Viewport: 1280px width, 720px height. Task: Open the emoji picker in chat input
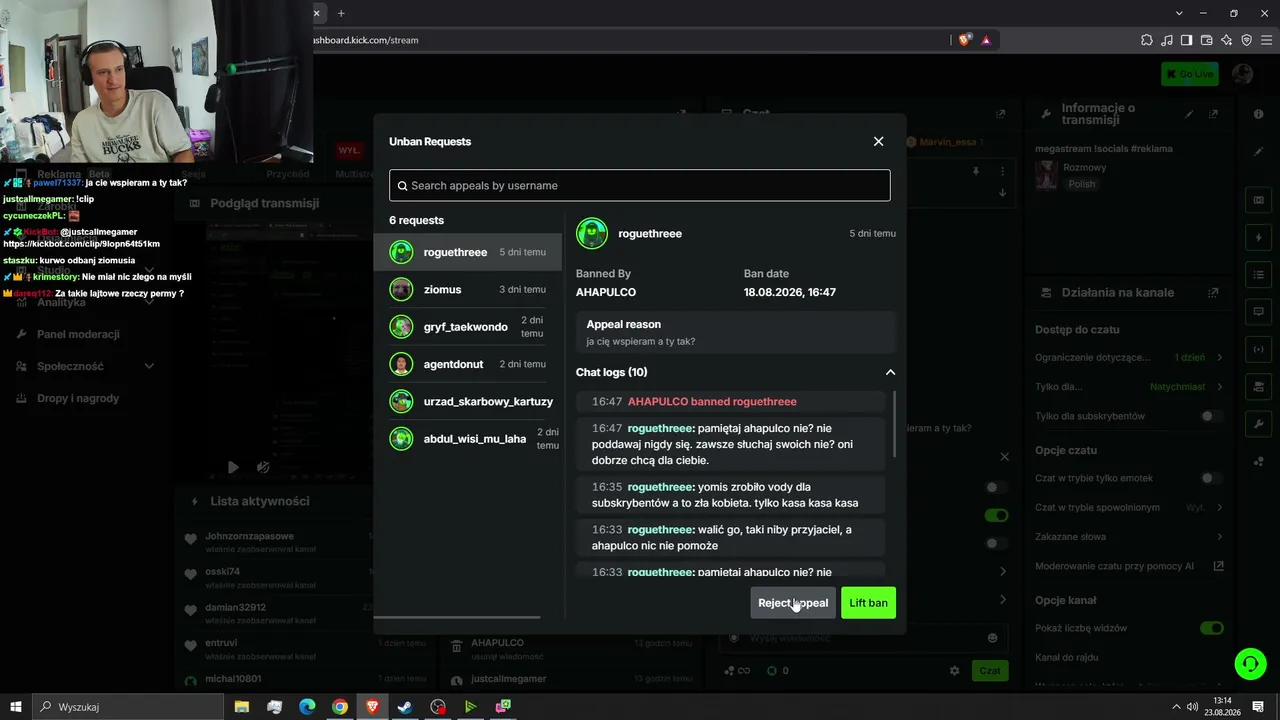point(992,638)
